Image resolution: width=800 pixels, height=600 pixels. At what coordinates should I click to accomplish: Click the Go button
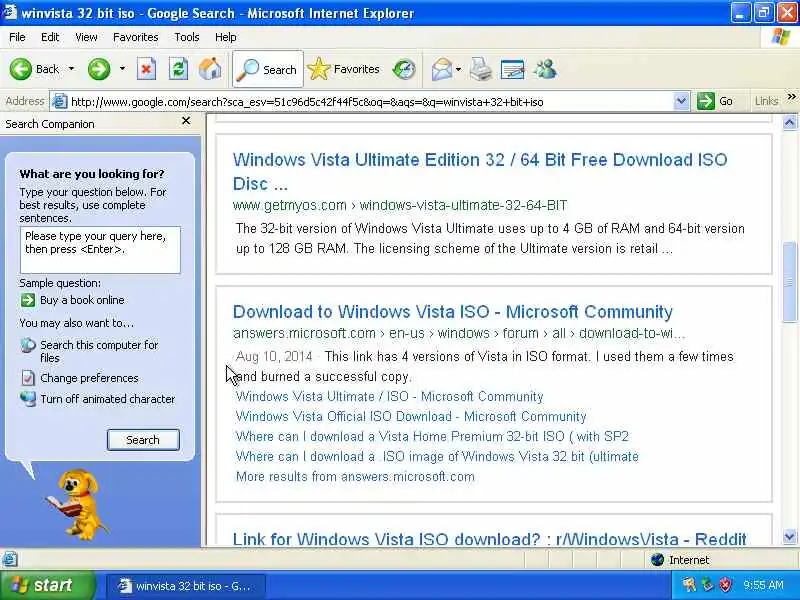715,102
